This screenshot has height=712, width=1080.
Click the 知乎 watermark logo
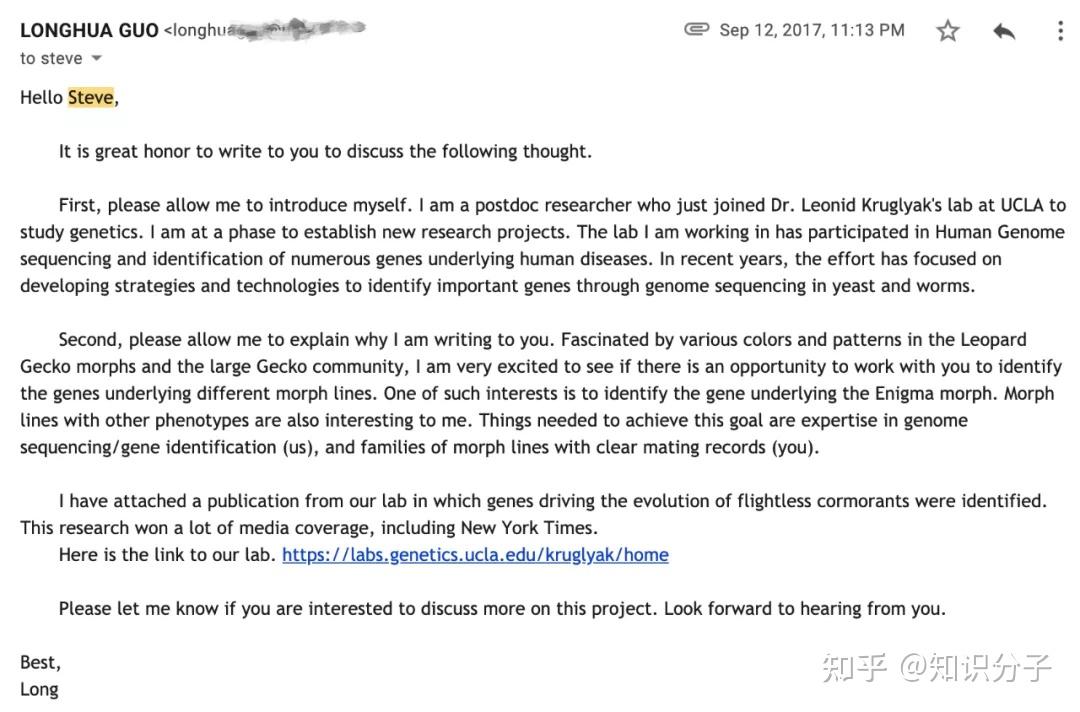pos(855,668)
